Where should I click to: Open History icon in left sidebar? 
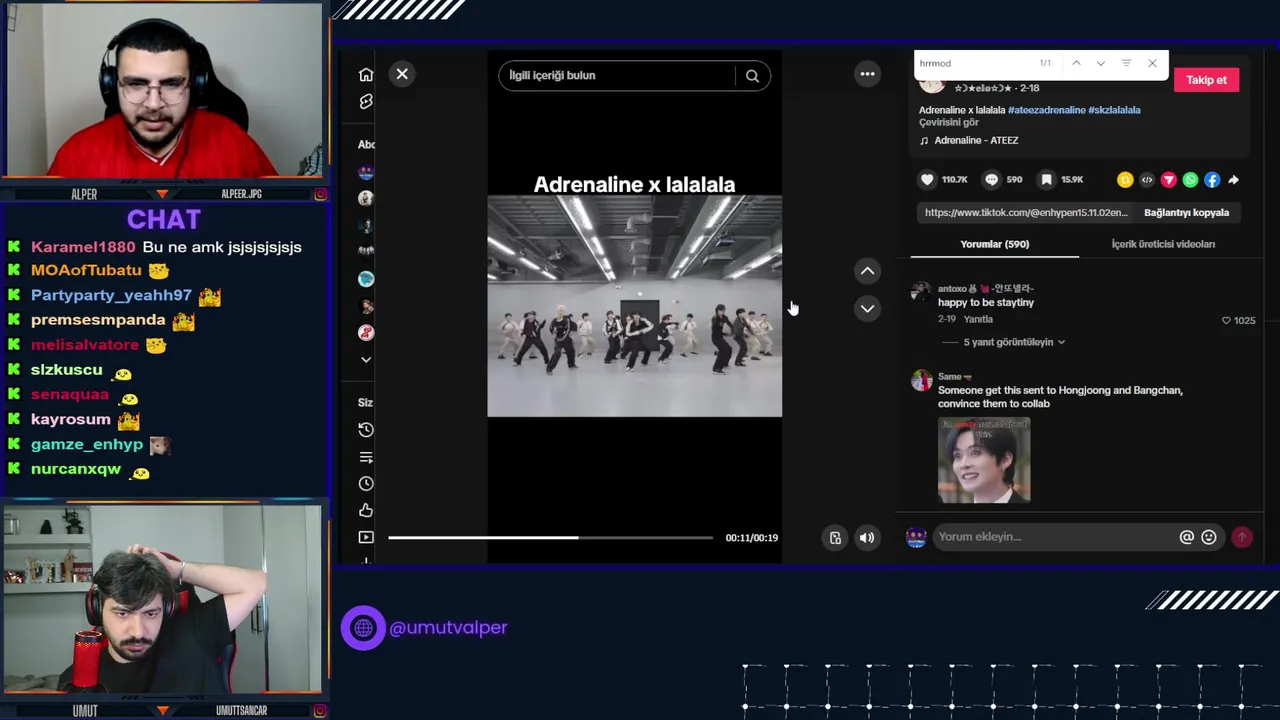[x=366, y=429]
